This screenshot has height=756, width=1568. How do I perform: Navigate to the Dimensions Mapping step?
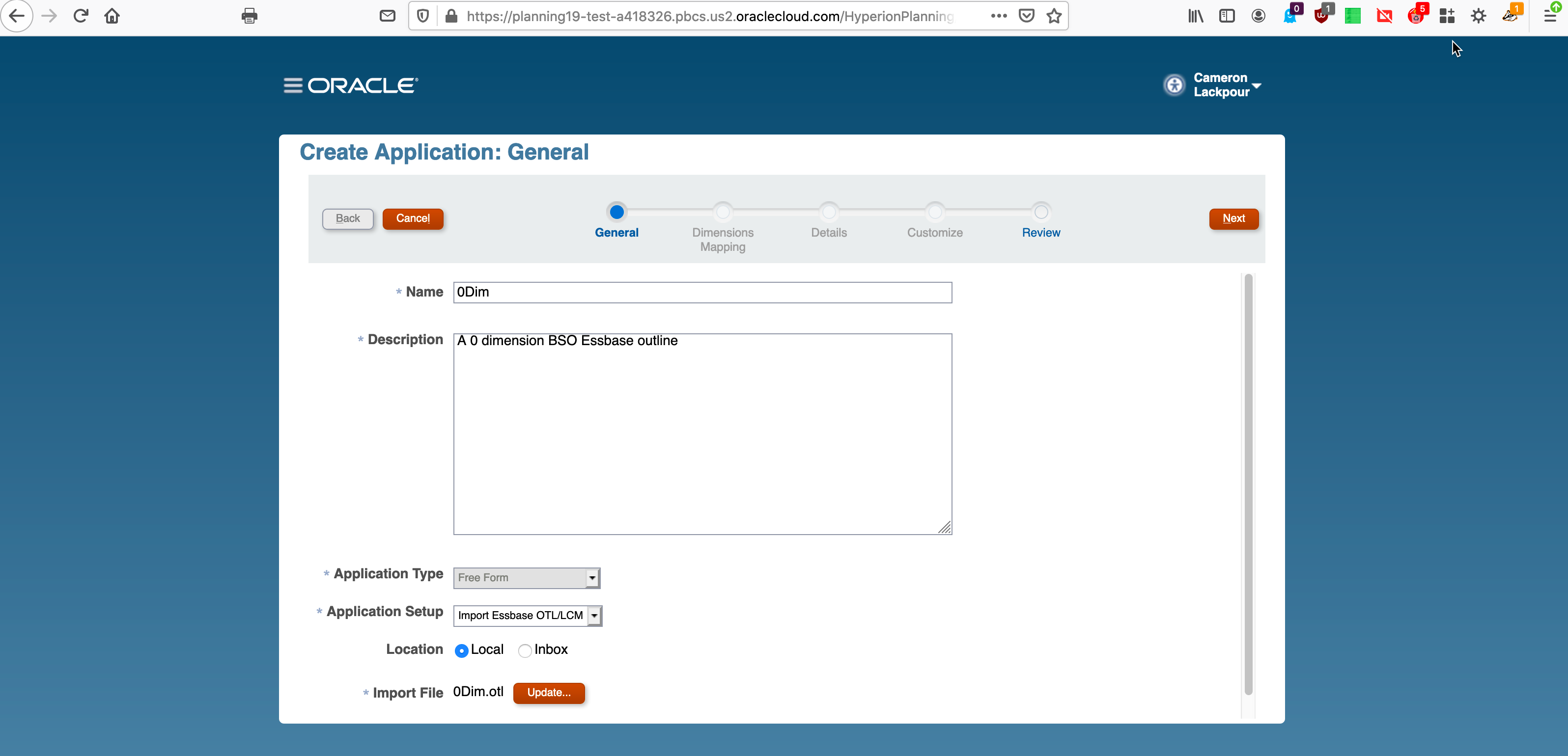pos(723,211)
